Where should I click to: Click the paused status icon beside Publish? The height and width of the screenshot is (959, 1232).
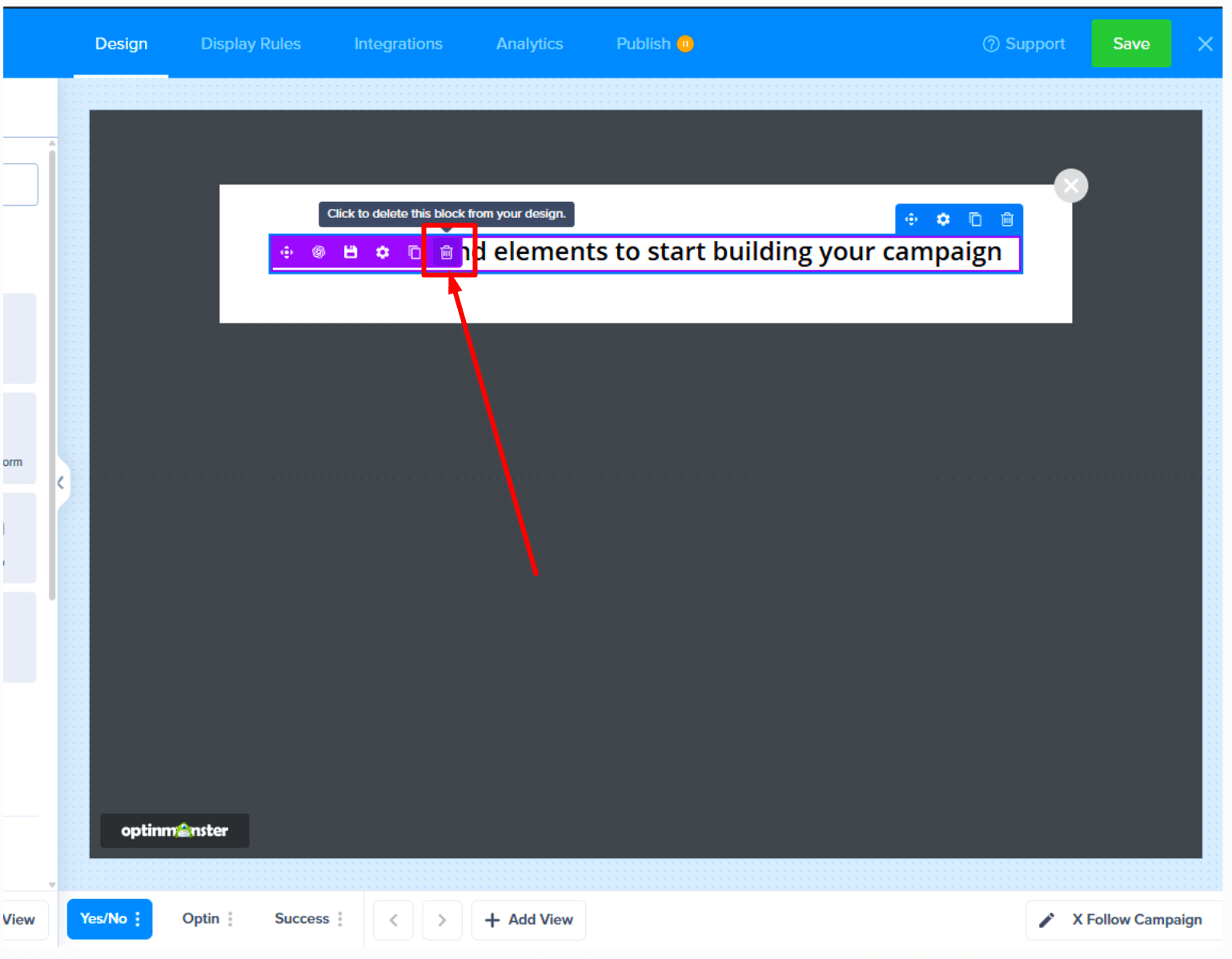click(x=685, y=44)
